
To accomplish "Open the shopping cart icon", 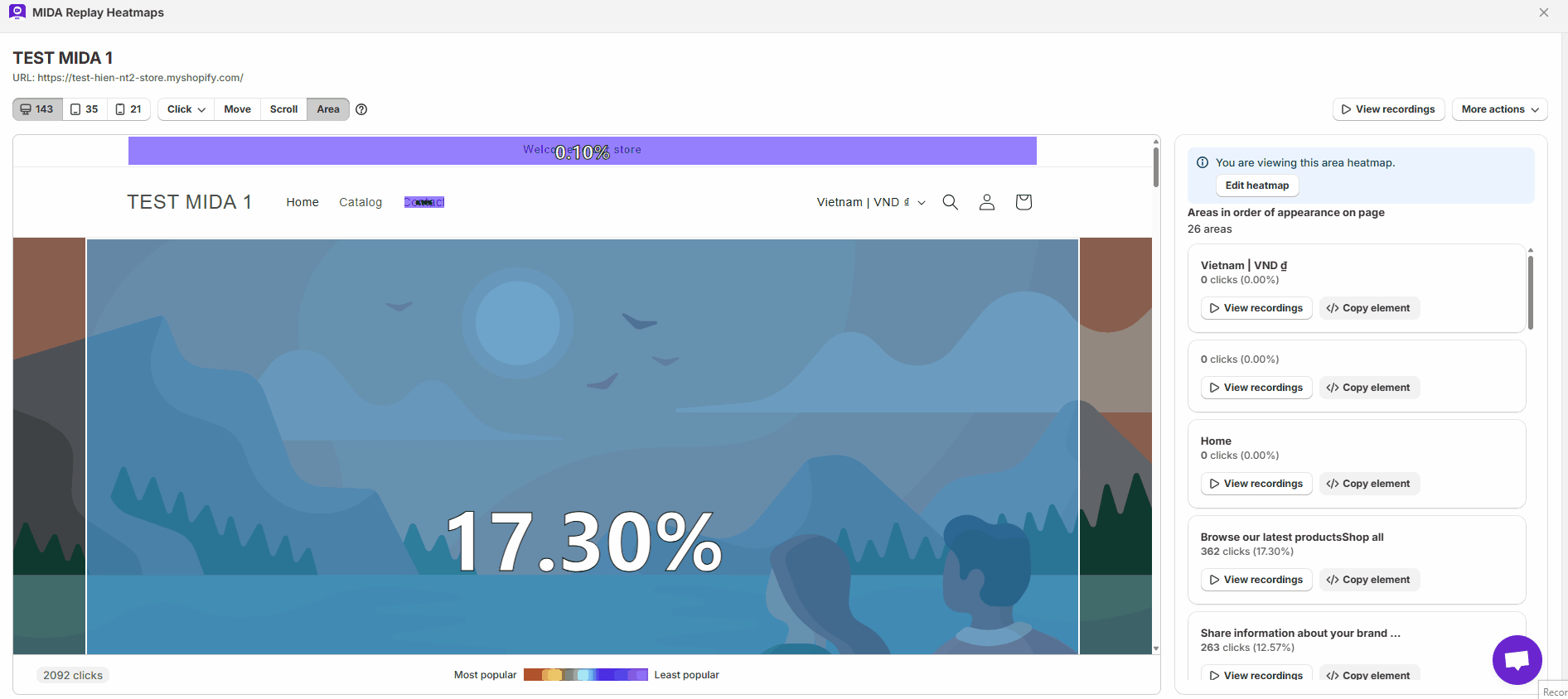I will point(1024,202).
